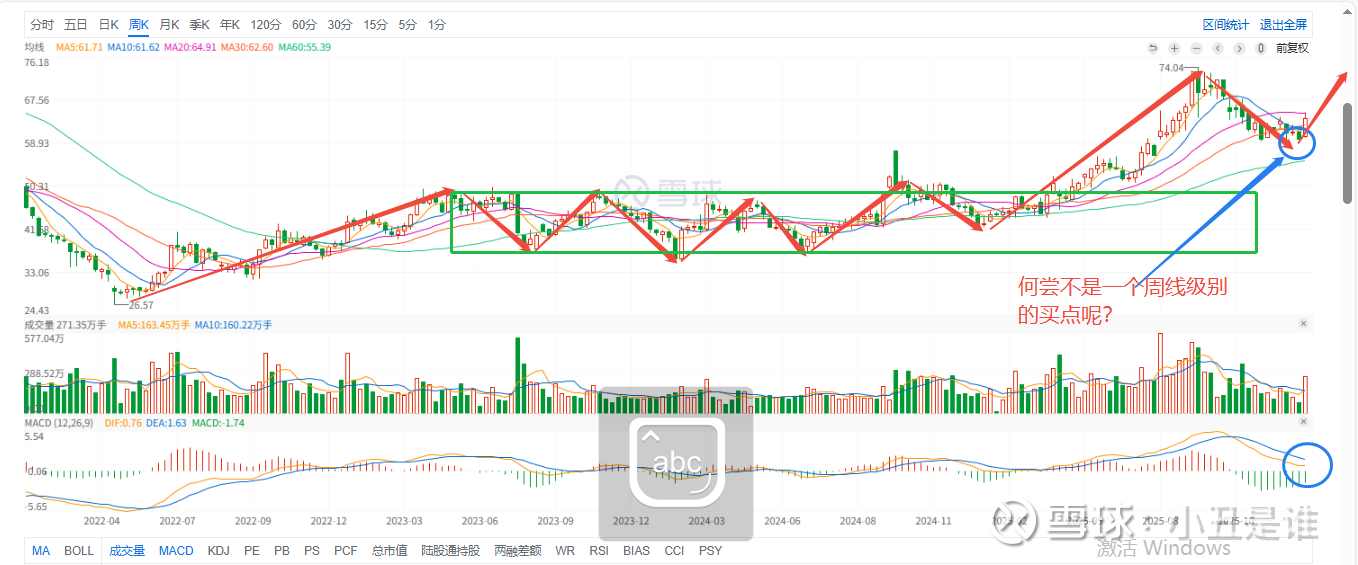Click the MA30:62.60 moving average label

(x=247, y=47)
